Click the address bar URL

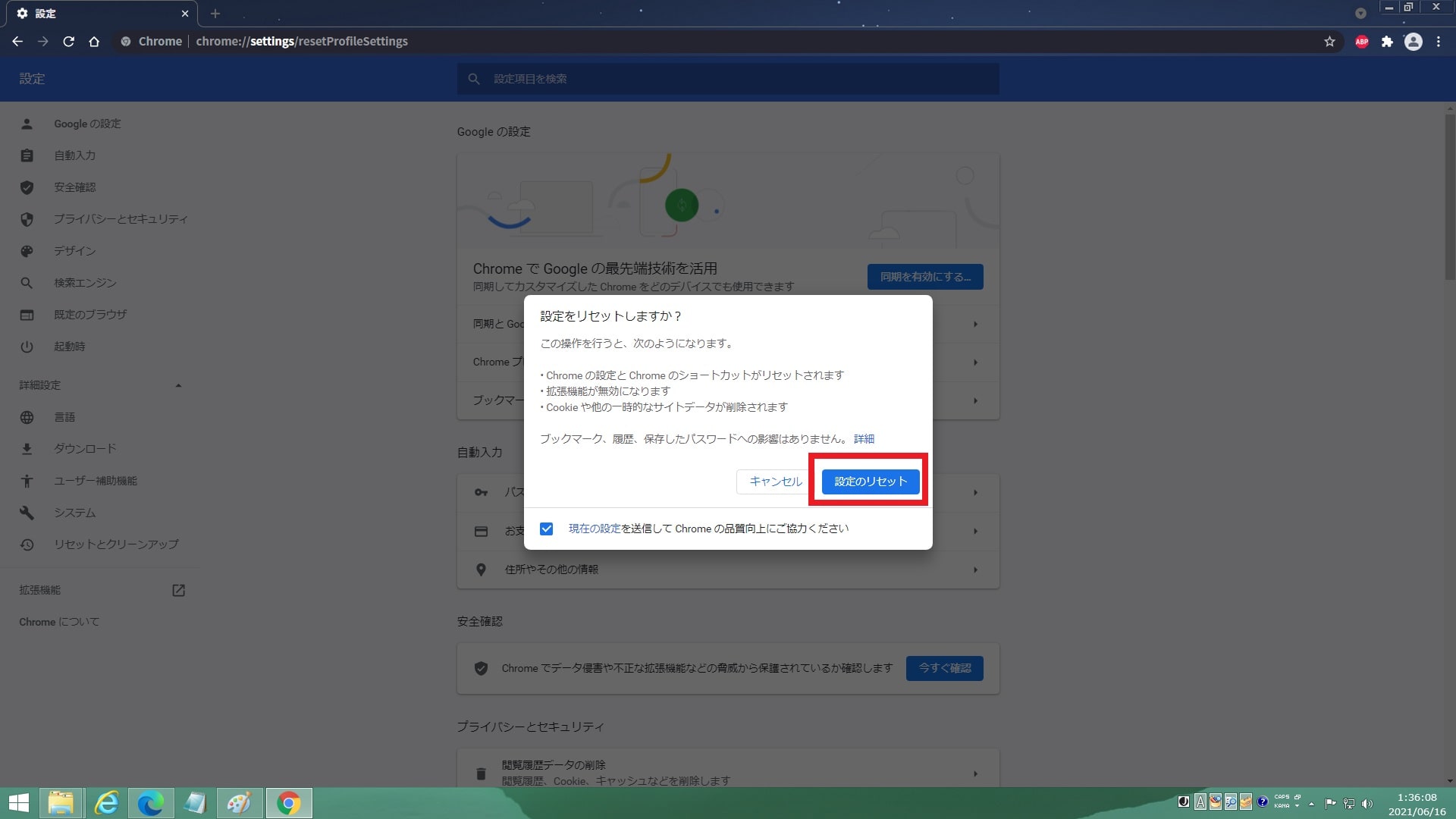[302, 42]
